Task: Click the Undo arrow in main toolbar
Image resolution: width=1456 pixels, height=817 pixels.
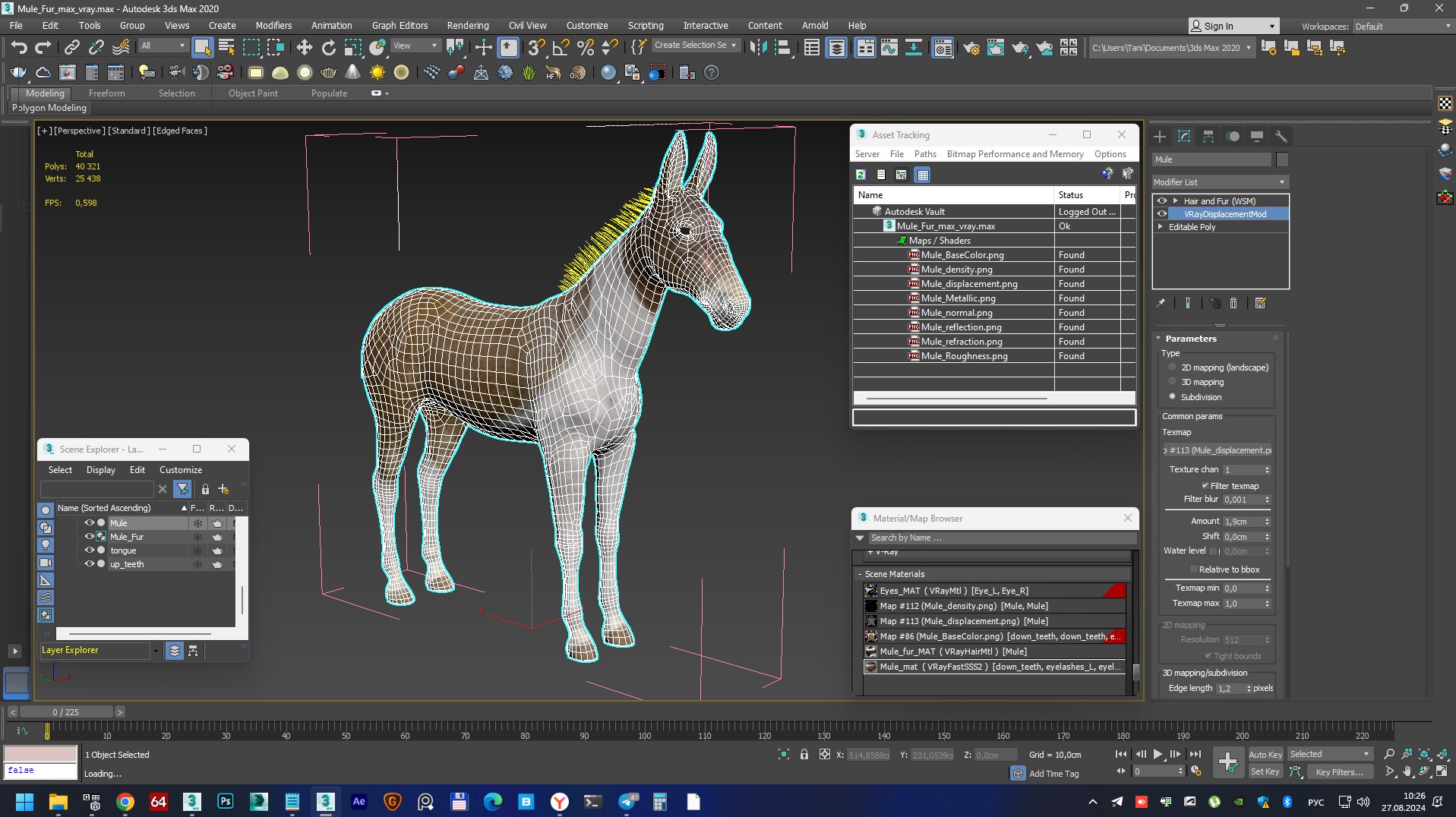Action: click(x=19, y=48)
